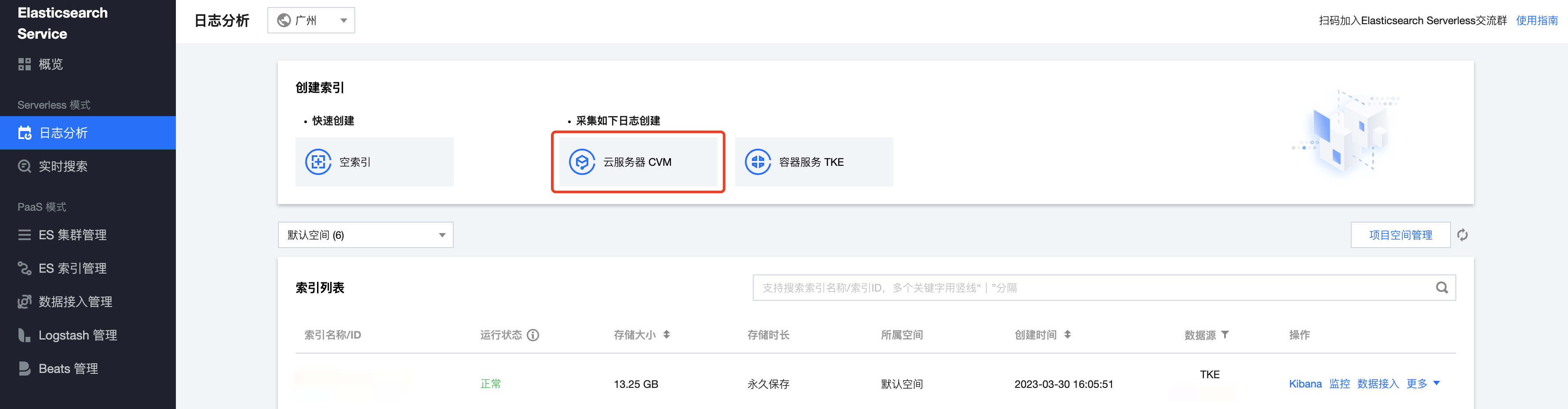Select the 云服务器 CVM log collection option
The height and width of the screenshot is (409, 1568).
point(638,161)
